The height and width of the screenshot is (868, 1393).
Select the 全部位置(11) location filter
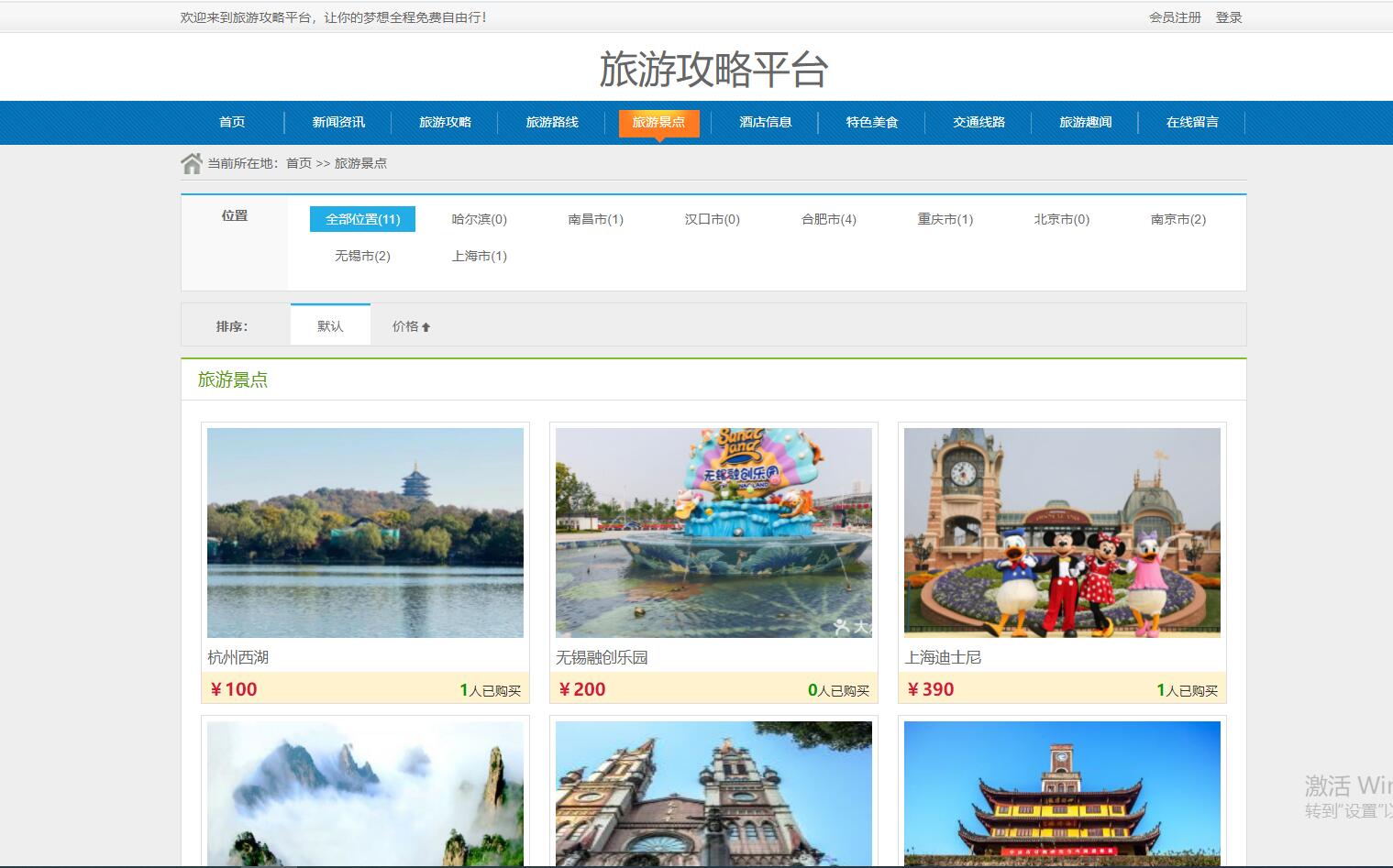[x=362, y=219]
